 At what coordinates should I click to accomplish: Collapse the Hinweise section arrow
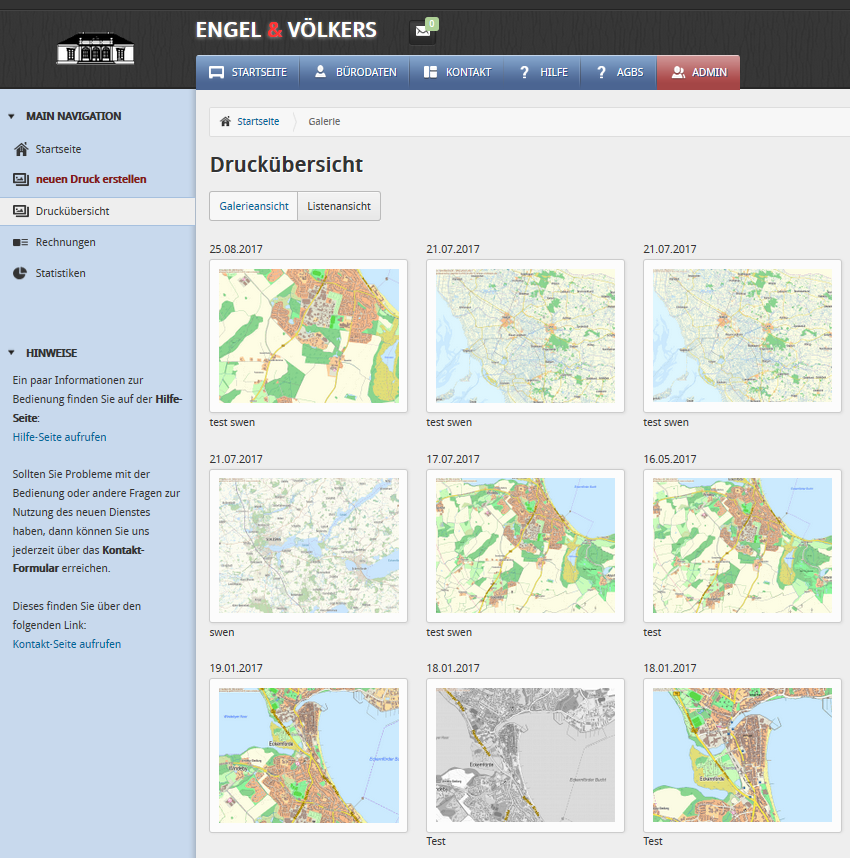11,353
